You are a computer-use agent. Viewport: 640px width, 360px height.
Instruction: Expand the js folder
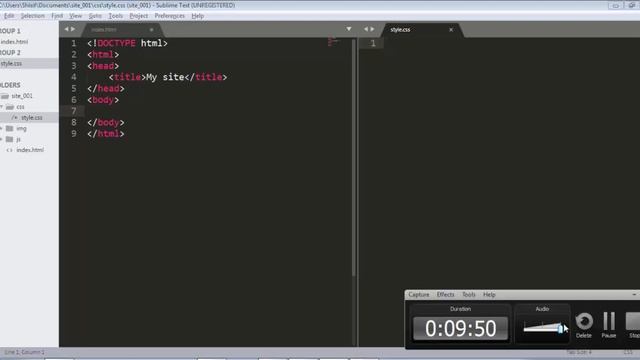click(2, 139)
